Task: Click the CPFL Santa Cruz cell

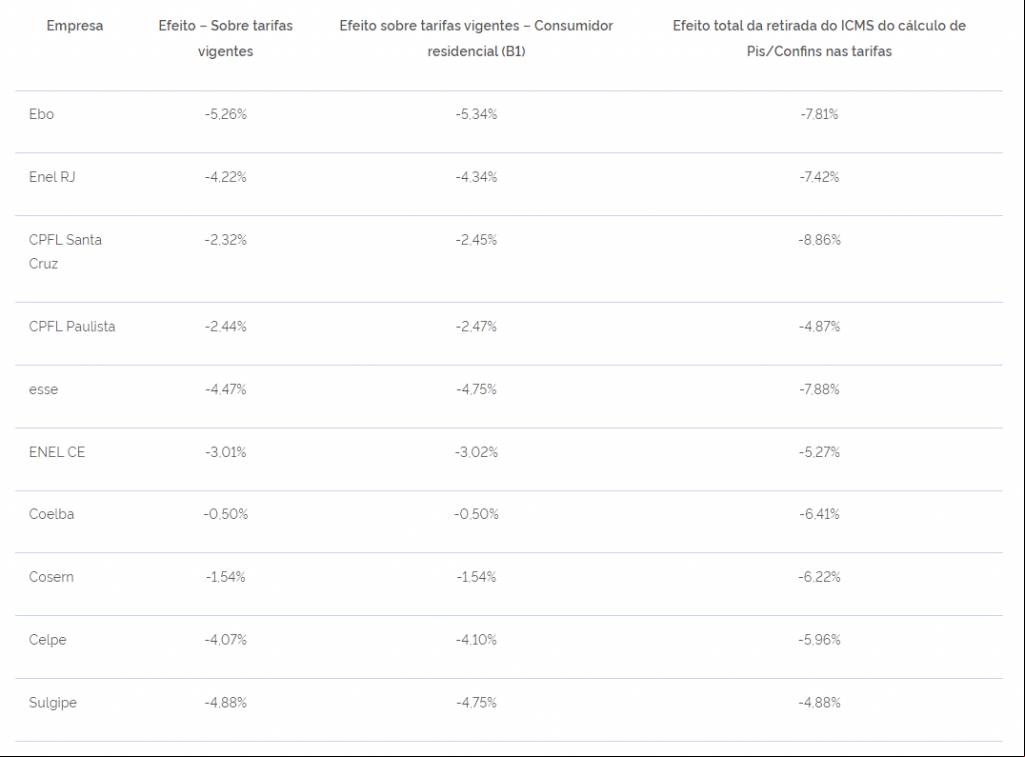Action: [x=65, y=252]
